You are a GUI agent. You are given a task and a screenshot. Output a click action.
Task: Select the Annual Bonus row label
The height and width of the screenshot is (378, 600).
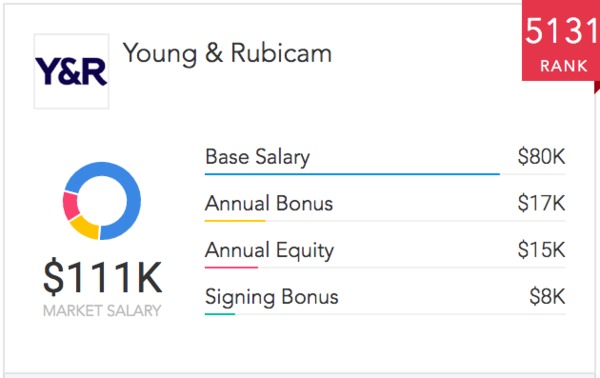[269, 203]
